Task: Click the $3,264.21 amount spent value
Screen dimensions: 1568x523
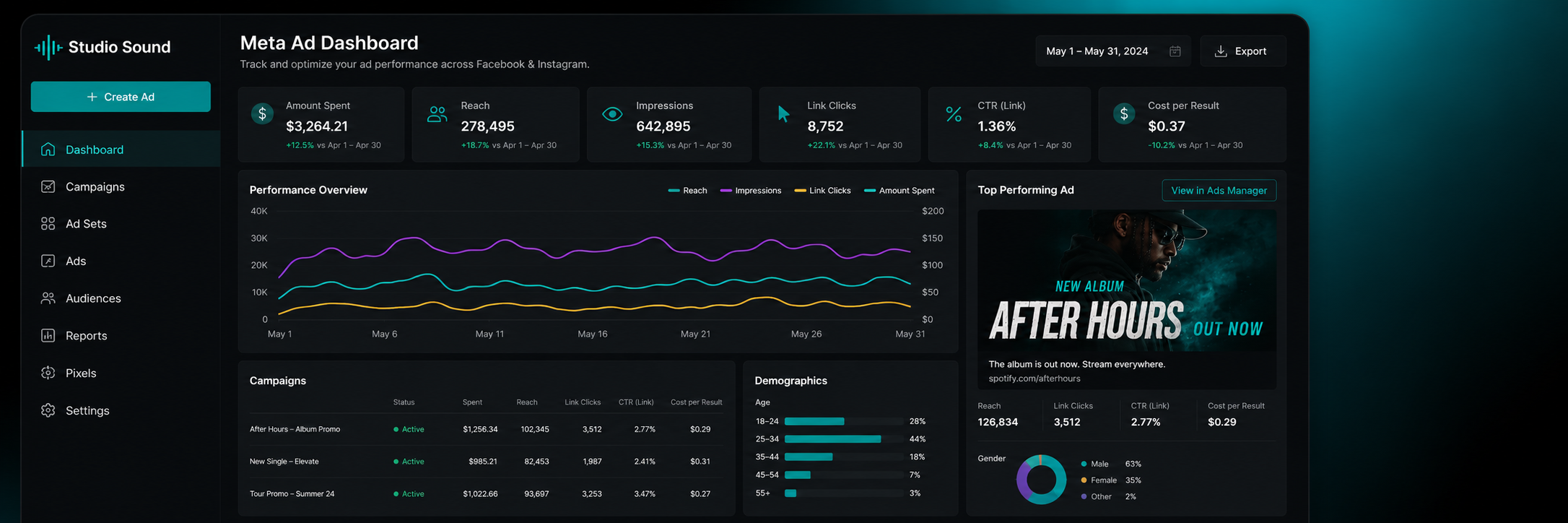Action: coord(317,126)
